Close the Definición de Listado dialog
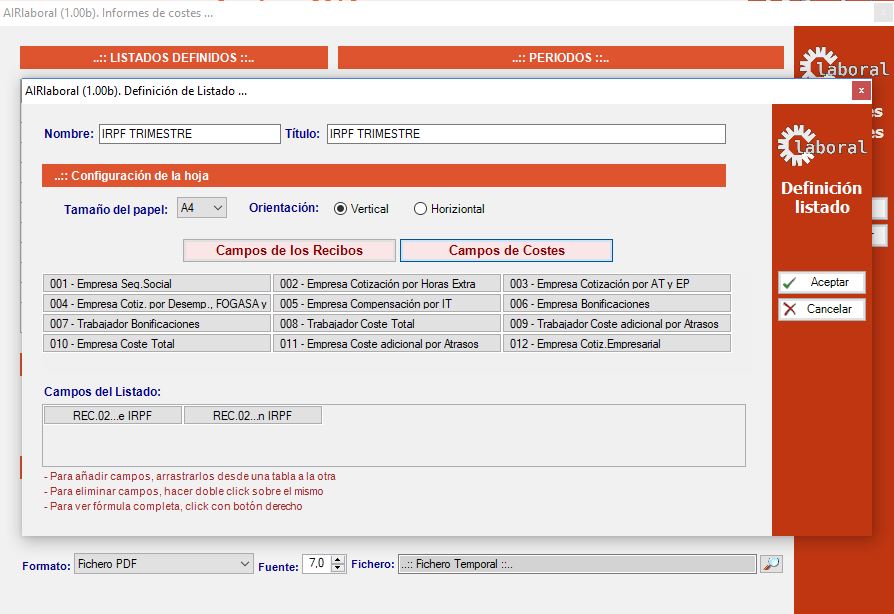 point(861,90)
